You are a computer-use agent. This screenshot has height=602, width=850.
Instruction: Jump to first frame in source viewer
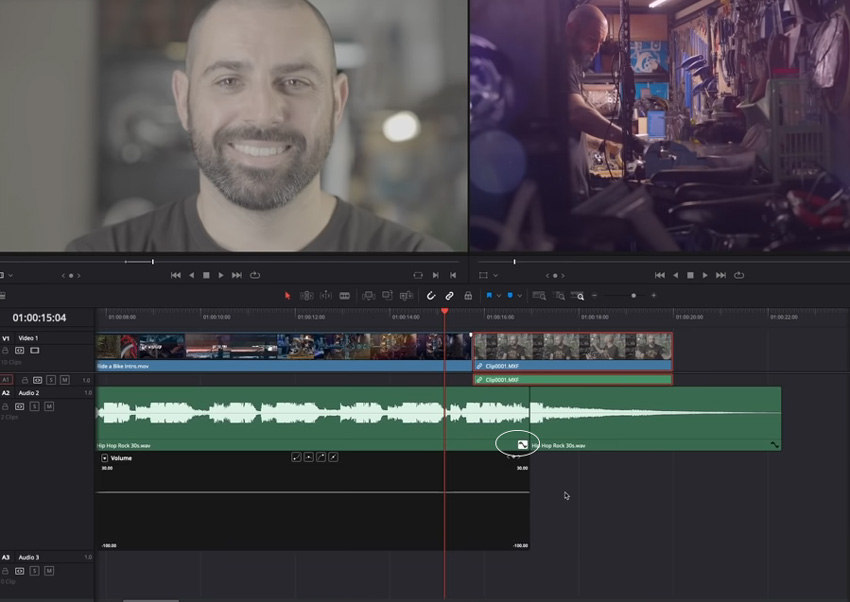176,275
